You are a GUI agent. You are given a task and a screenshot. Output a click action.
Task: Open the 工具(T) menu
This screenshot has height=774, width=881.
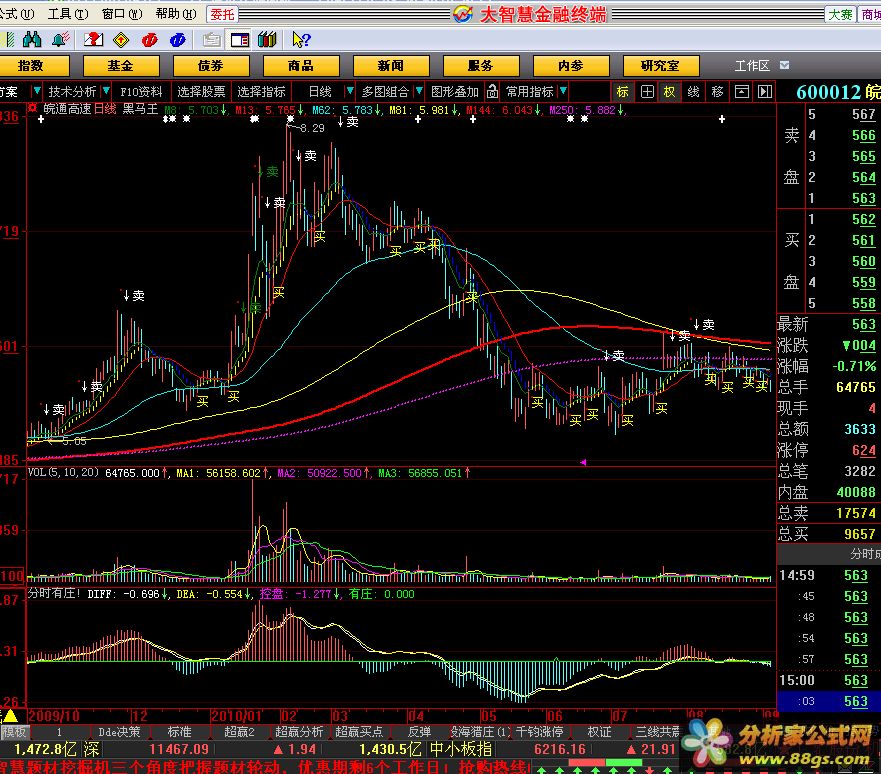point(68,14)
